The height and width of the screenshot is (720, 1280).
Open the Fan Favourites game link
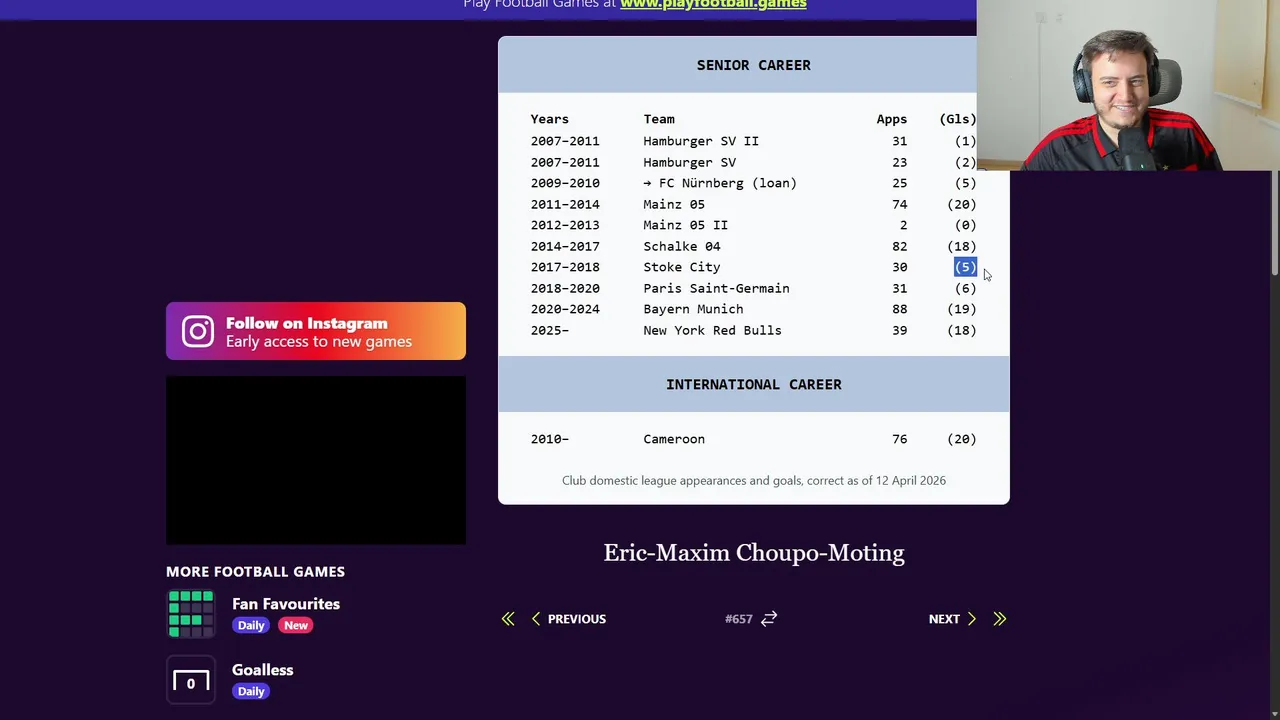pyautogui.click(x=286, y=604)
